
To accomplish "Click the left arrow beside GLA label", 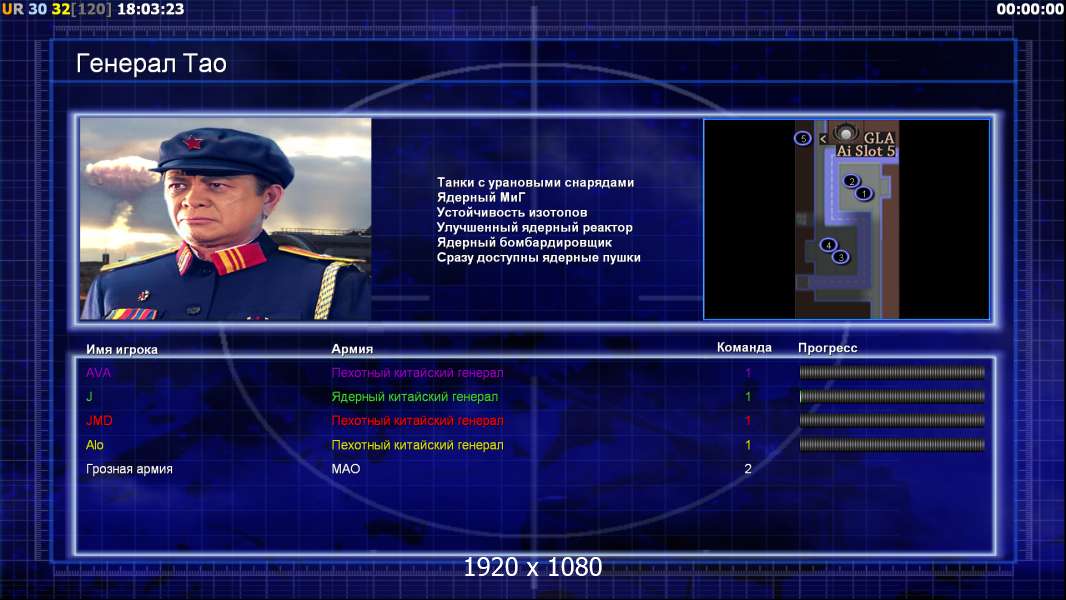I will coord(823,139).
